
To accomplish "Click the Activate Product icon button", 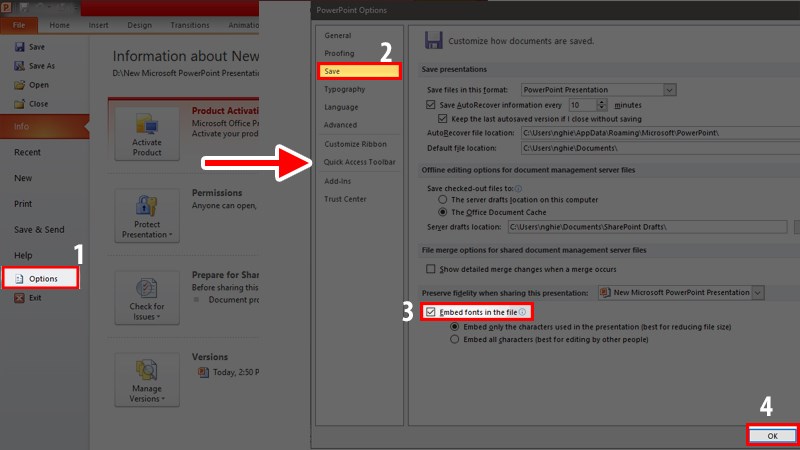I will (x=147, y=134).
